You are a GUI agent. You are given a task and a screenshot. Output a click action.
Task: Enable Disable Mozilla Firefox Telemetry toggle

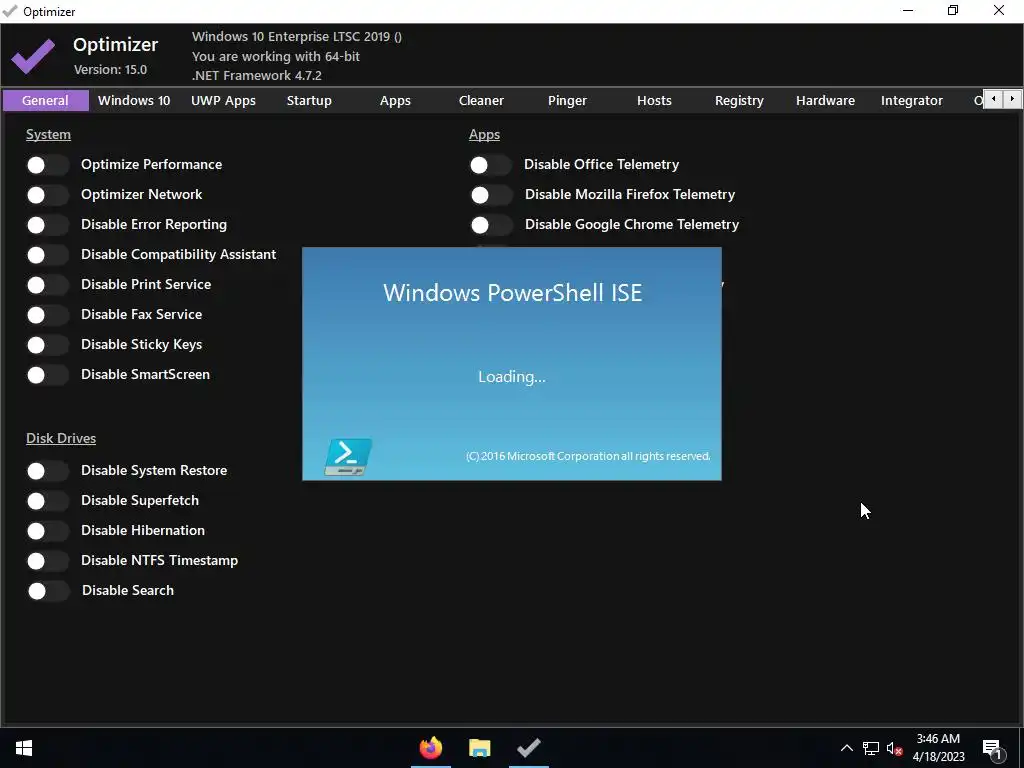pyautogui.click(x=491, y=195)
